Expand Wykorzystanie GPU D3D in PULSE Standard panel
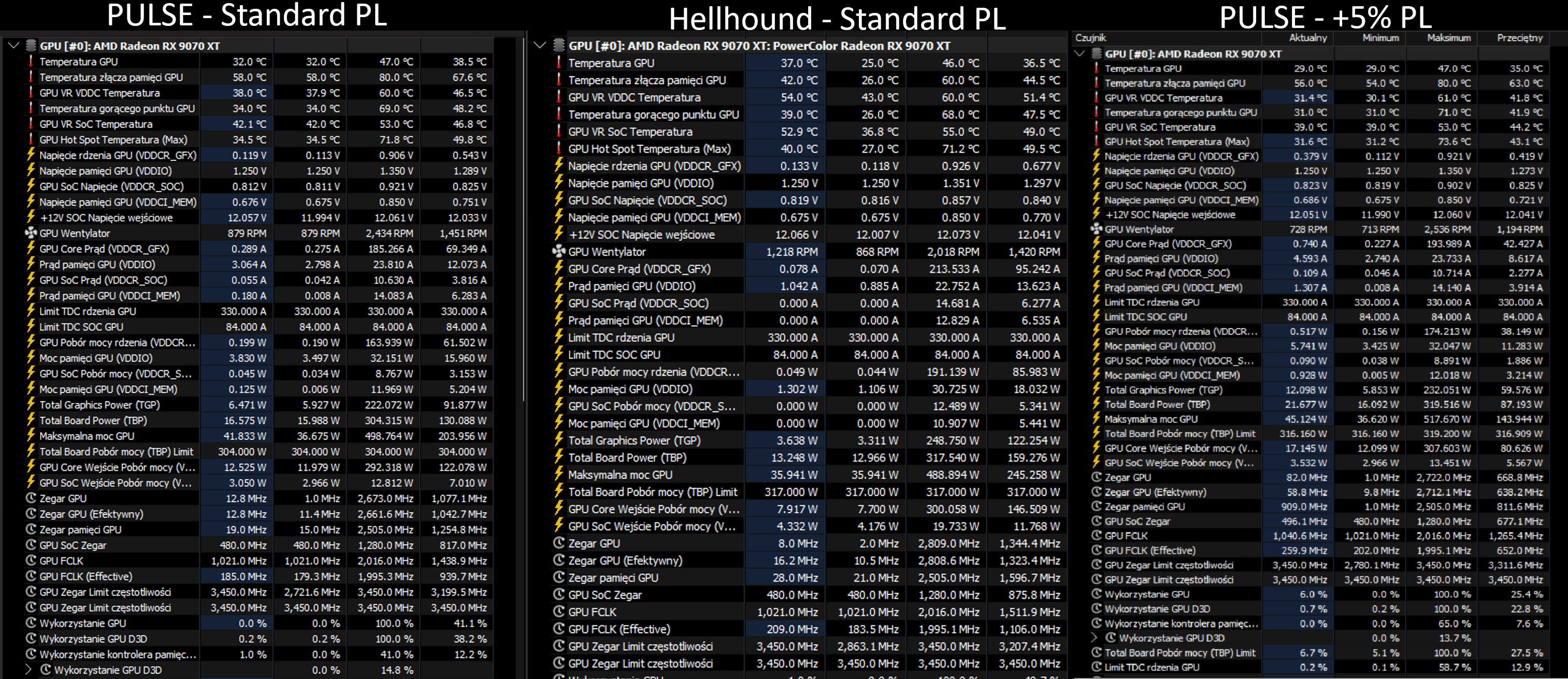 pyautogui.click(x=28, y=669)
